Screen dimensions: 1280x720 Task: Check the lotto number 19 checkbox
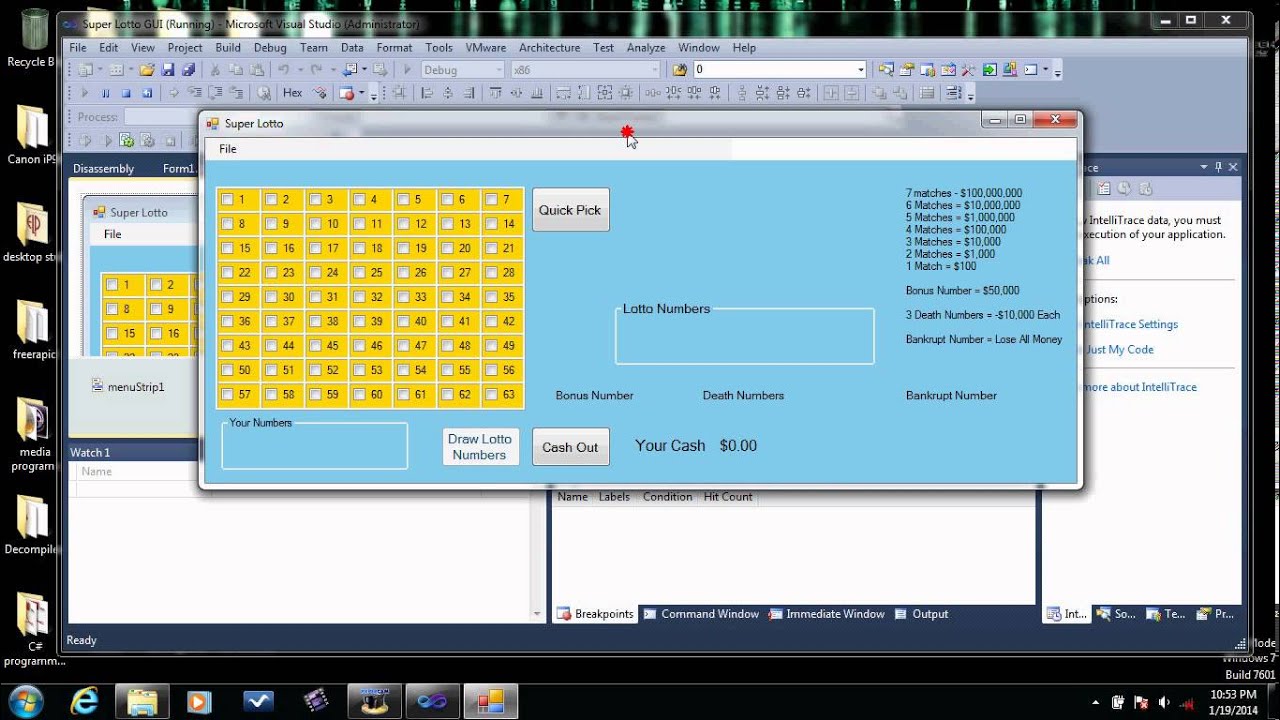(x=403, y=248)
